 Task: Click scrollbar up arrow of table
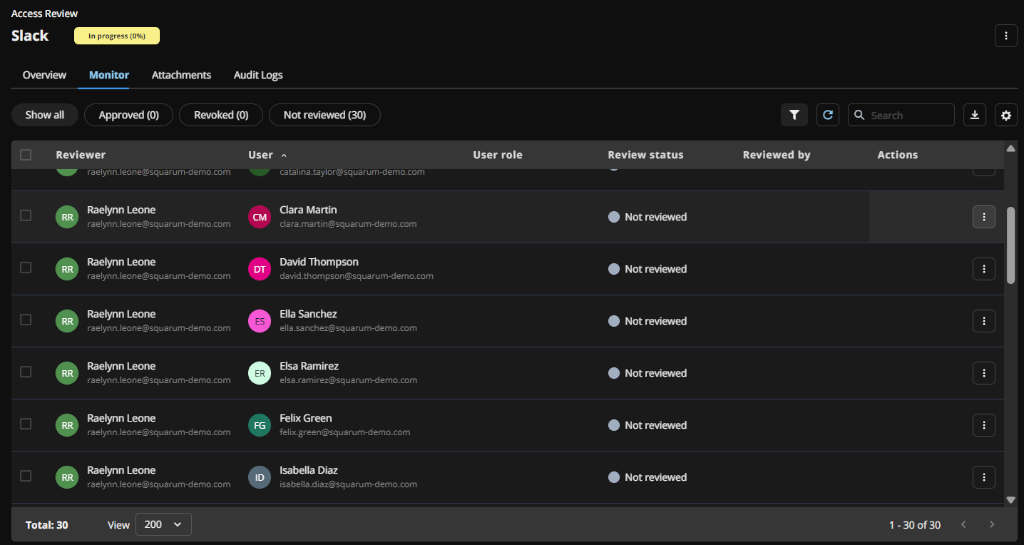(x=1011, y=149)
